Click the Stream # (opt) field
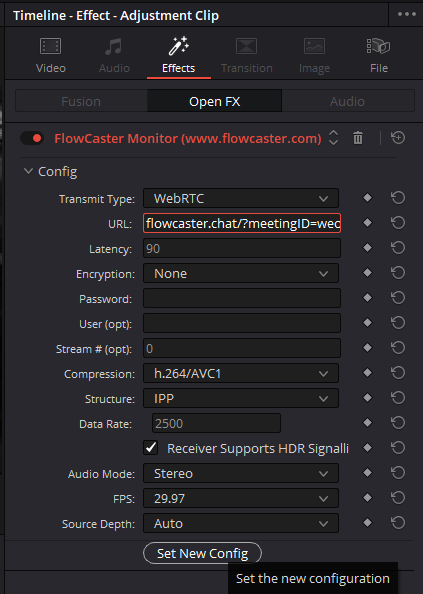This screenshot has height=594, width=423. click(x=242, y=348)
